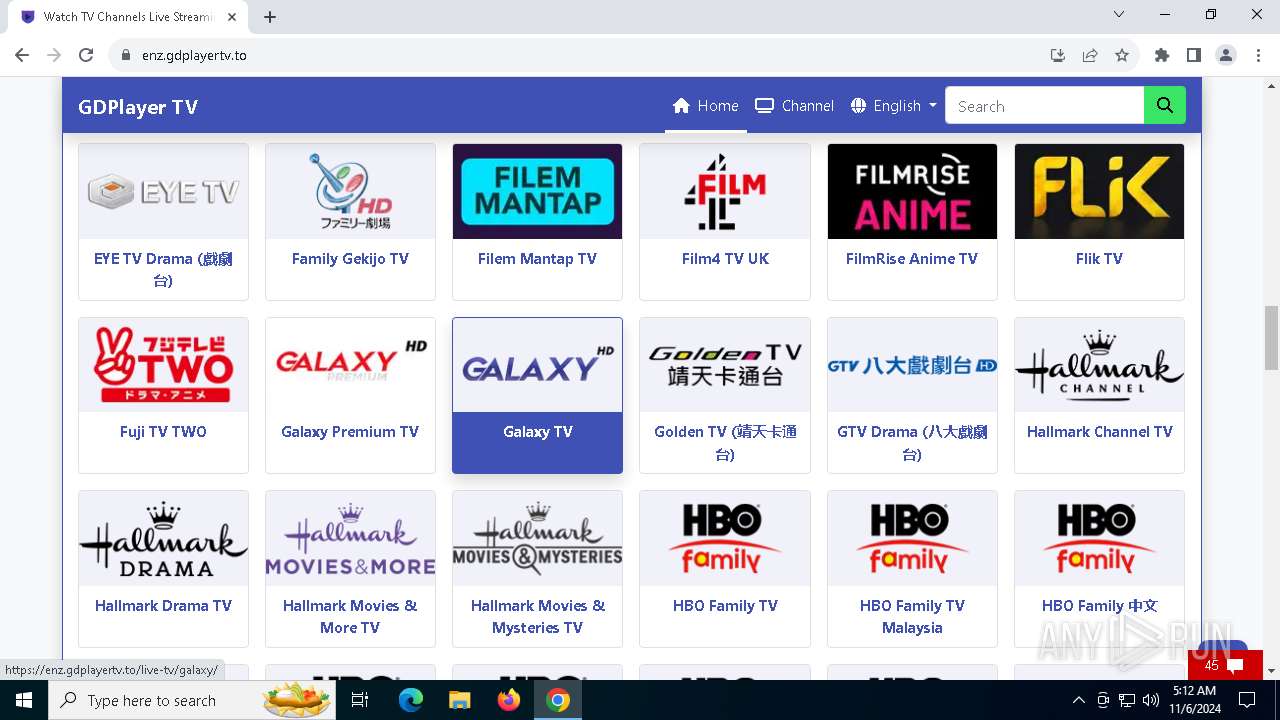
Task: Open the EYE TV Drama channel logo
Action: click(163, 191)
